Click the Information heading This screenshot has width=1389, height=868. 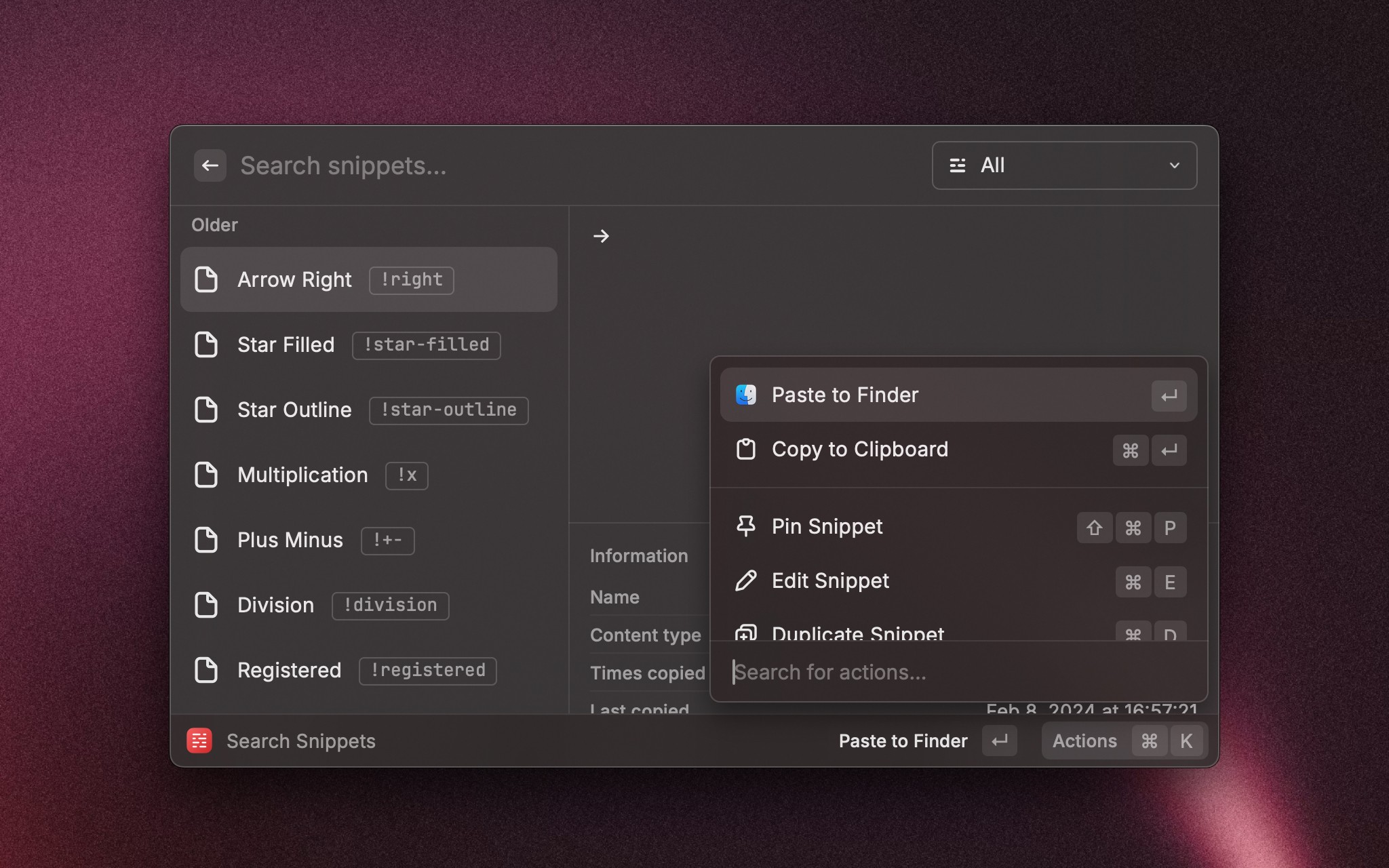pyautogui.click(x=639, y=556)
